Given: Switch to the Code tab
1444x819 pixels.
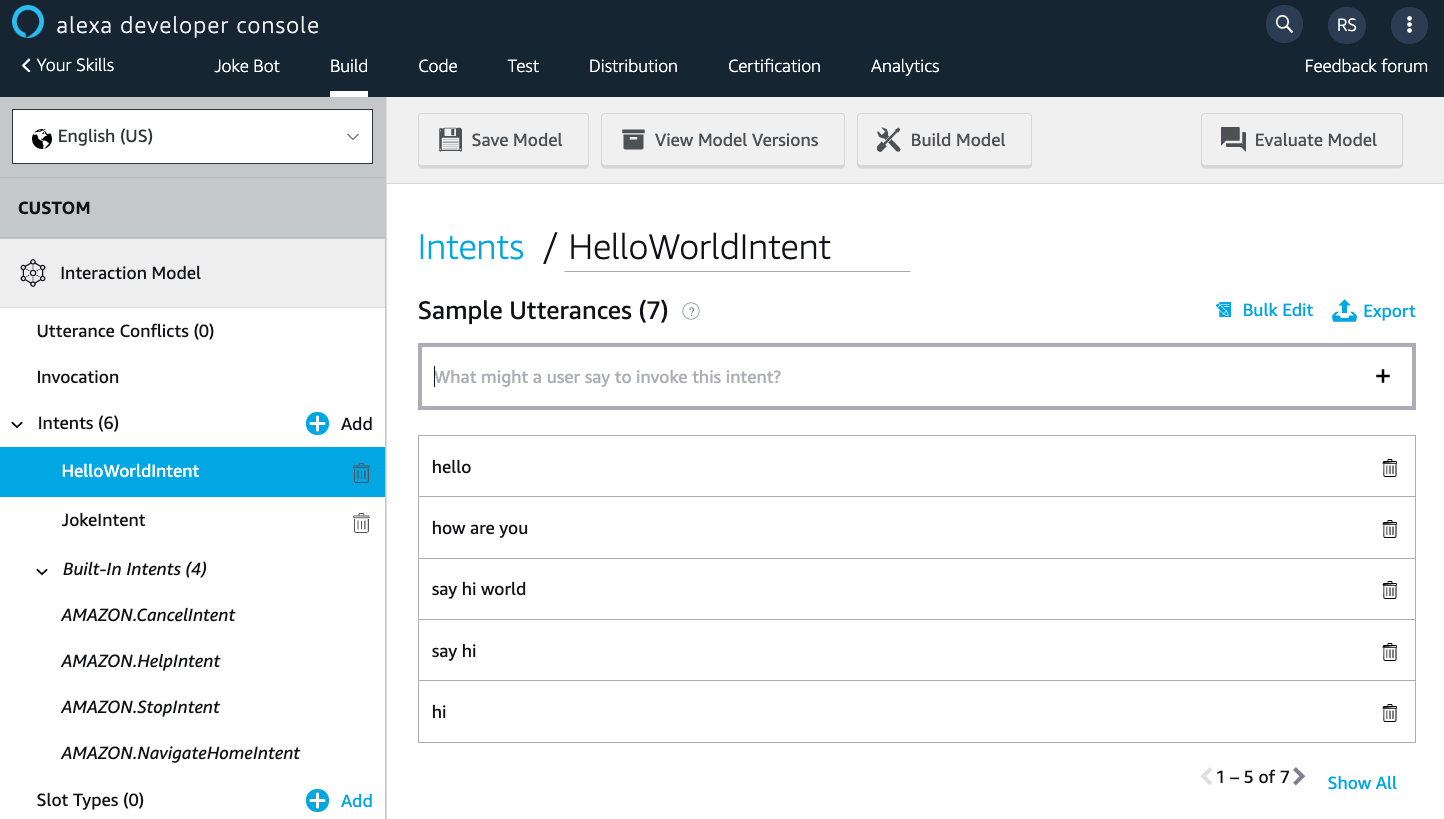Looking at the screenshot, I should [437, 66].
